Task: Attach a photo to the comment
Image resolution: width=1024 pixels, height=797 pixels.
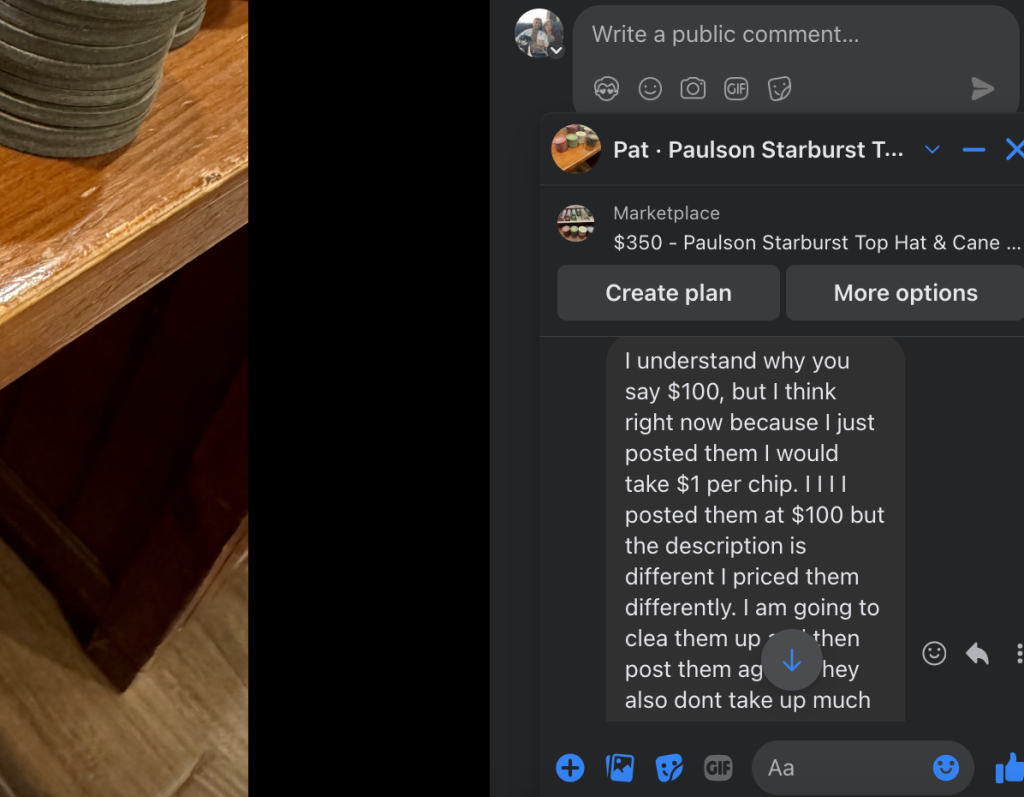Action: pyautogui.click(x=693, y=88)
